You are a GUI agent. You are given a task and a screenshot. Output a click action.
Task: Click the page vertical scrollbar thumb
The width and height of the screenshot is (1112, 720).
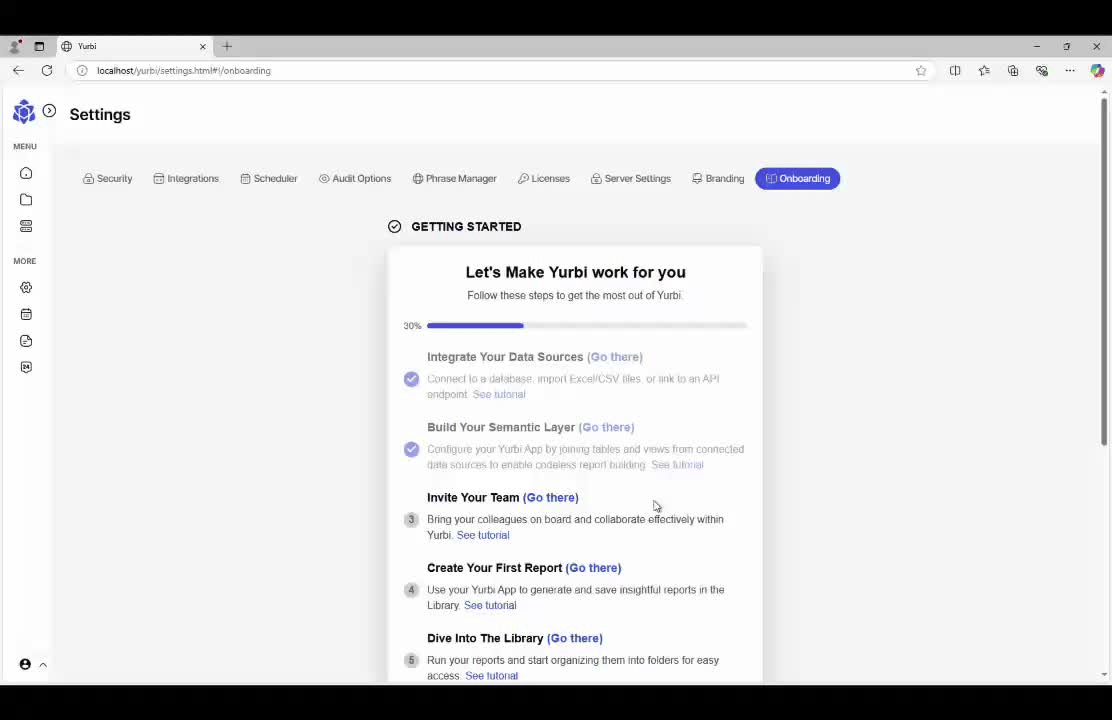click(1103, 272)
